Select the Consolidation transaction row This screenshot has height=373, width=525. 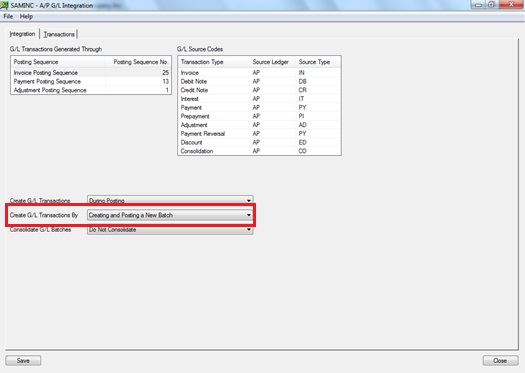coord(259,151)
